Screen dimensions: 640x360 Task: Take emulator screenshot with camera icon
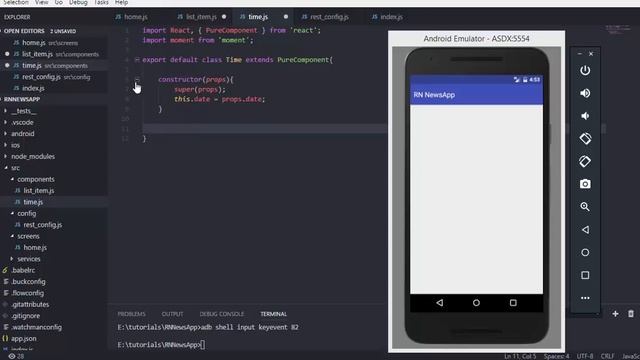[585, 184]
